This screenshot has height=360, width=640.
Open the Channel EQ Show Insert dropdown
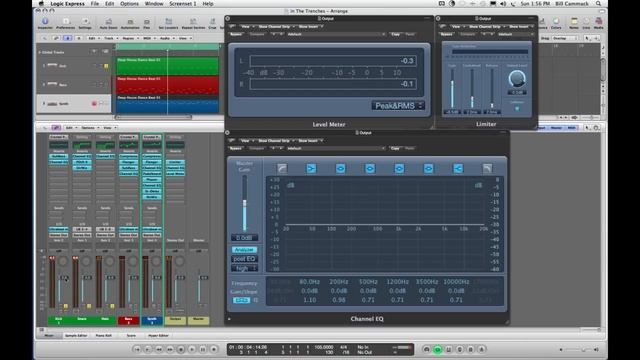(310, 140)
